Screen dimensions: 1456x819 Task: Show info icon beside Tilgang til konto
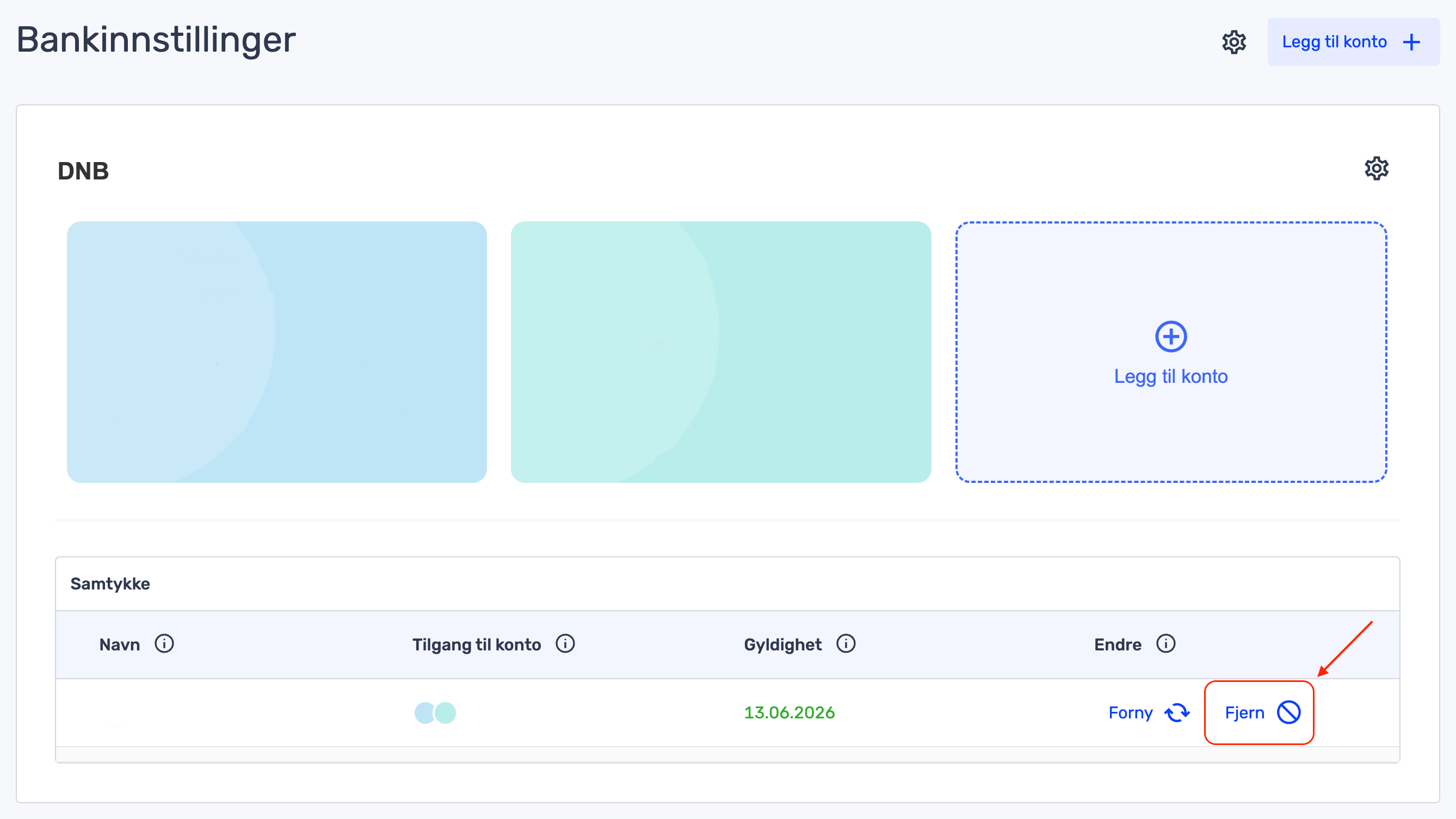point(565,644)
